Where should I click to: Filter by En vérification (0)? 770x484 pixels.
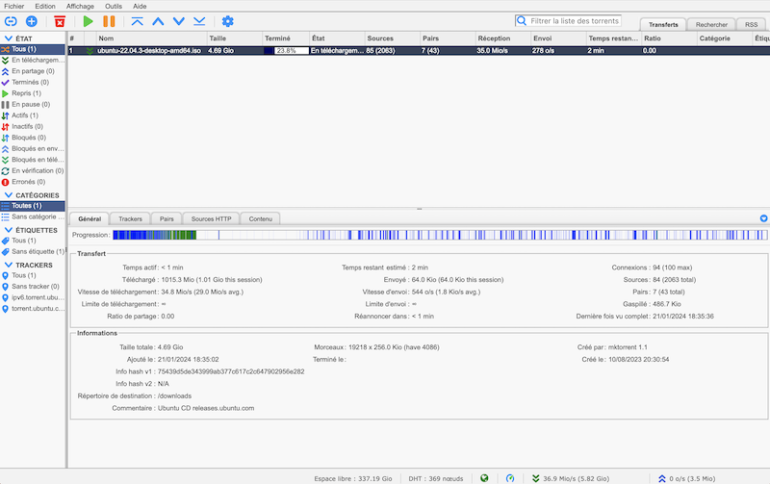pyautogui.click(x=32, y=170)
